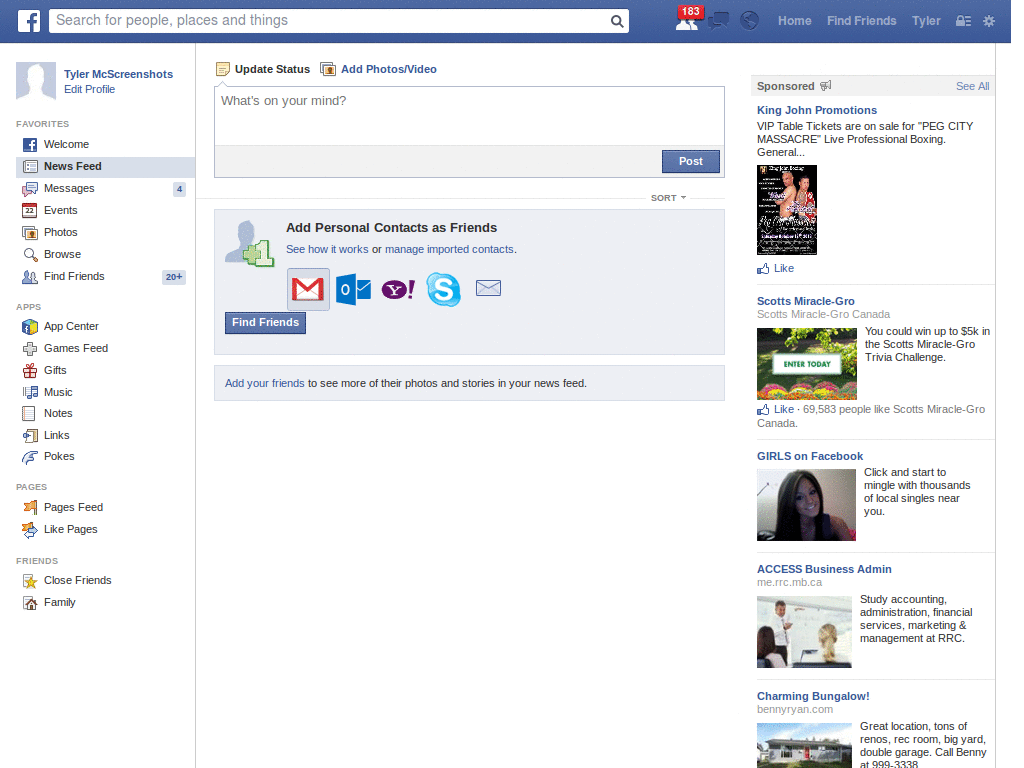1024x768 pixels.
Task: Open the messages chat bubble icon
Action: [x=718, y=21]
